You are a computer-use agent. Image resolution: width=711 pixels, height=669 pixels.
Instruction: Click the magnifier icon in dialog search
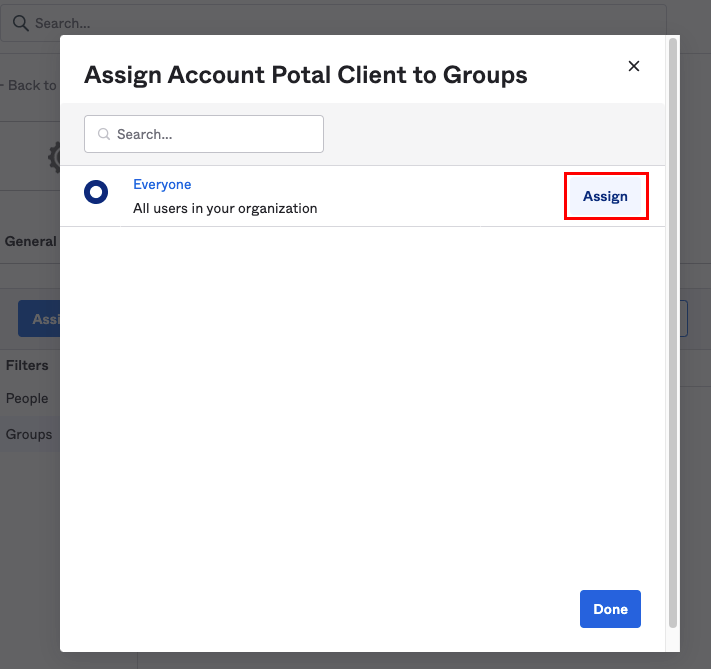click(x=104, y=134)
